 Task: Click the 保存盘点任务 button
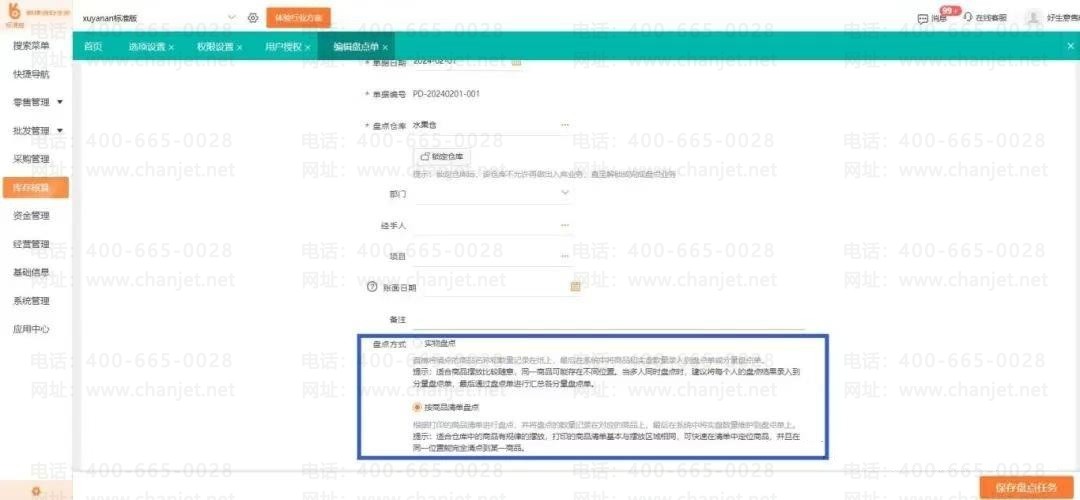[1026, 487]
